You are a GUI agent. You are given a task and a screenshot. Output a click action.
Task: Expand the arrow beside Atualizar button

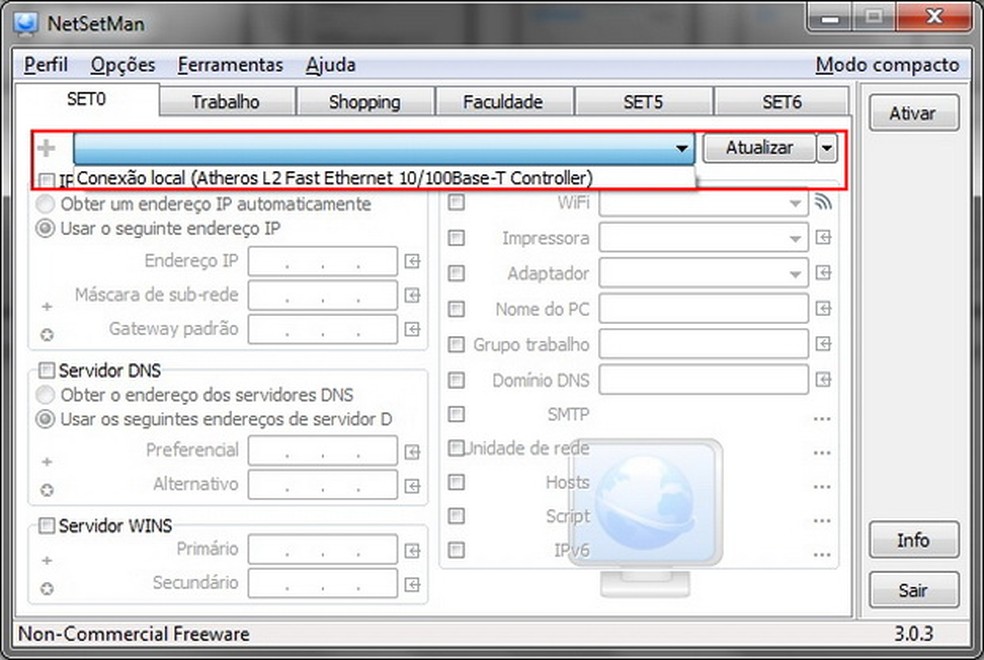click(x=827, y=149)
